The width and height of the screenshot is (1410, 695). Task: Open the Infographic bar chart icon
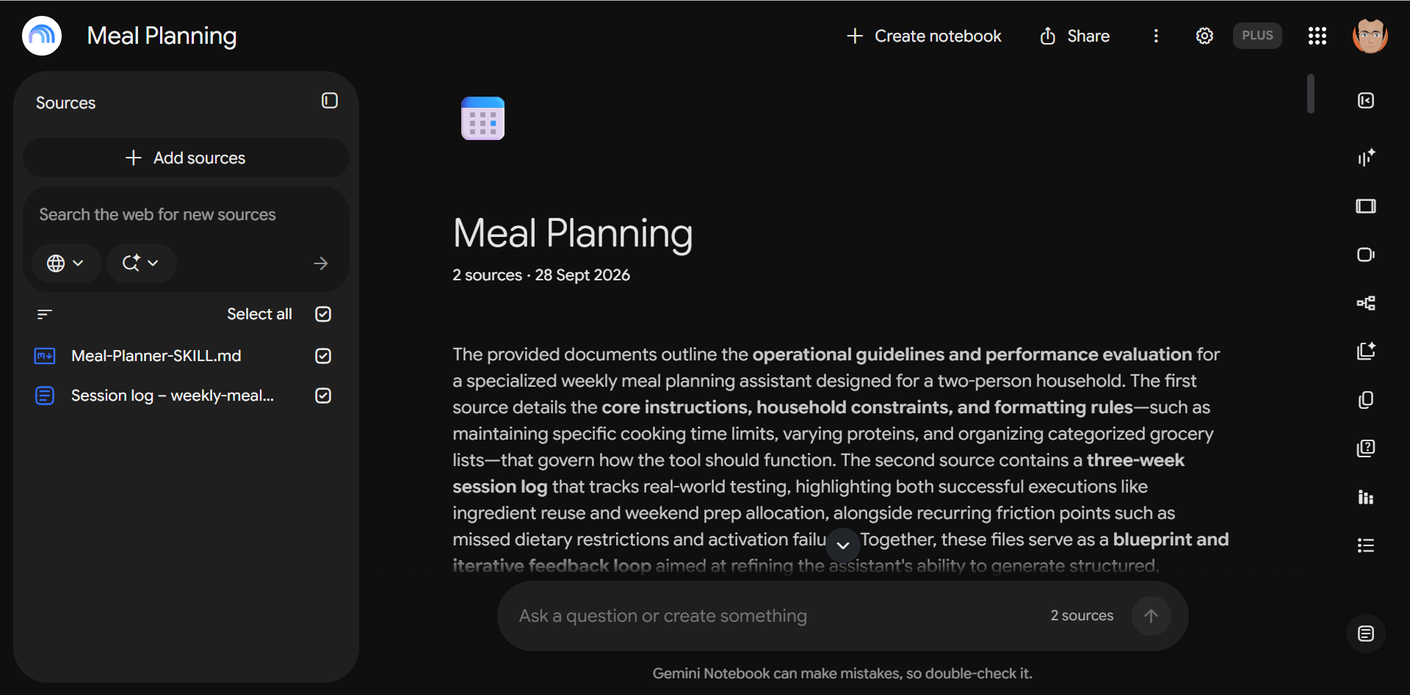click(x=1366, y=497)
